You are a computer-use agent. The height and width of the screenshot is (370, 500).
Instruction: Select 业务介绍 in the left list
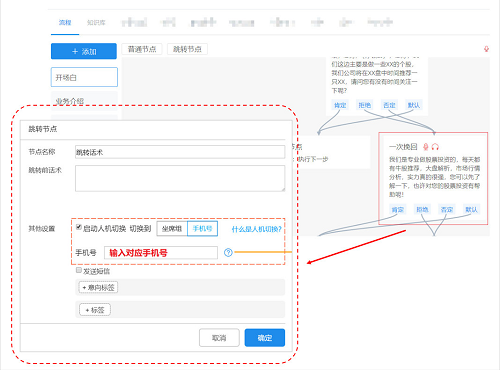point(84,101)
